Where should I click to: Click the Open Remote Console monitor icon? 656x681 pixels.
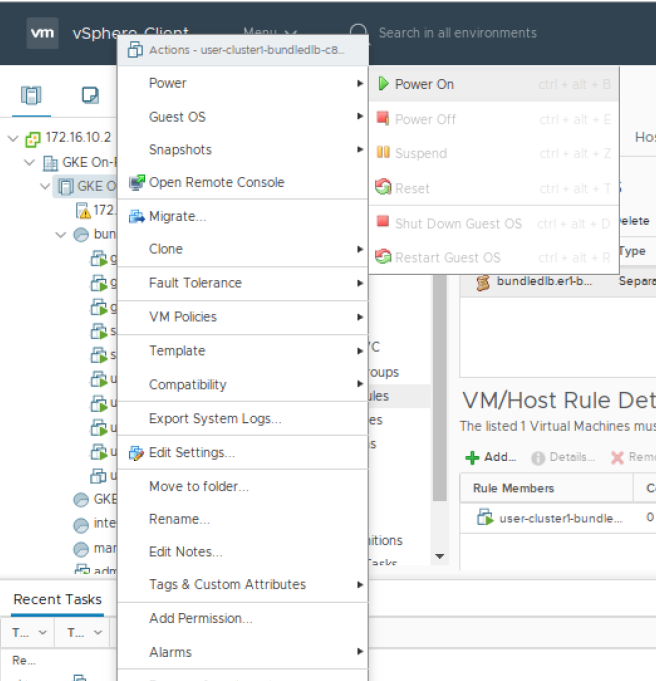(137, 183)
